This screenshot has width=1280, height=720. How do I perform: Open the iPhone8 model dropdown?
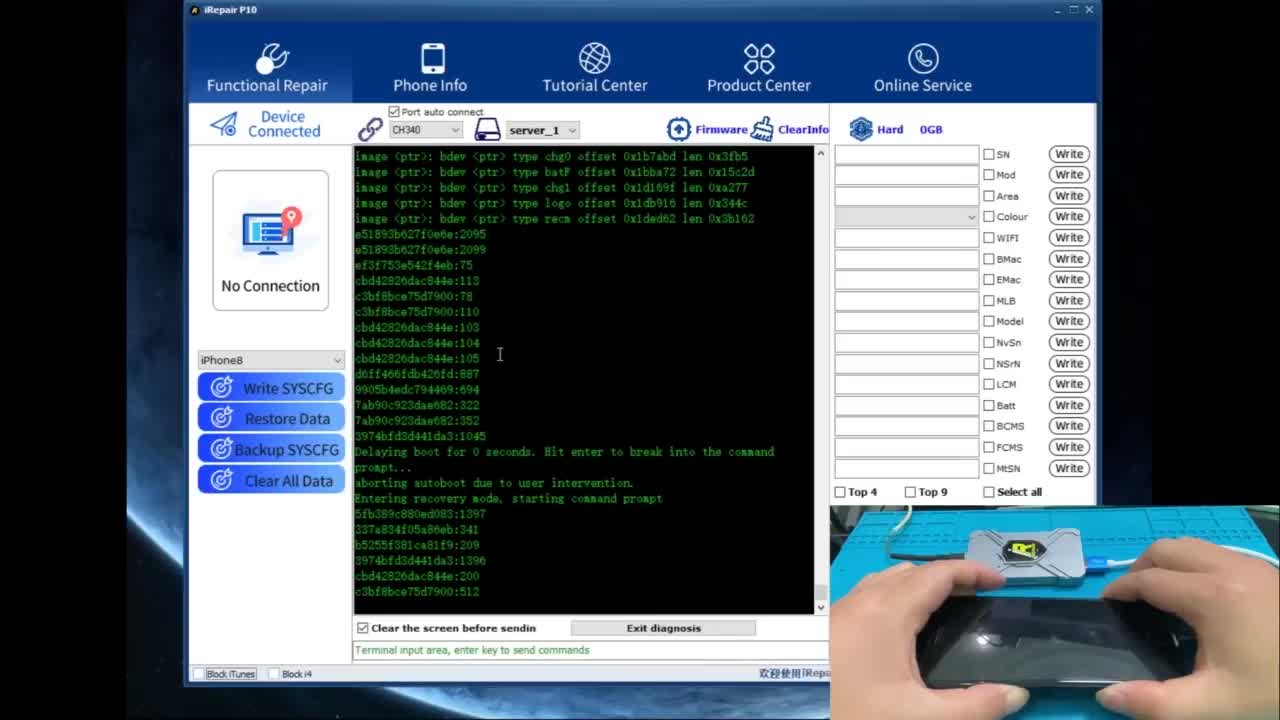[x=271, y=360]
